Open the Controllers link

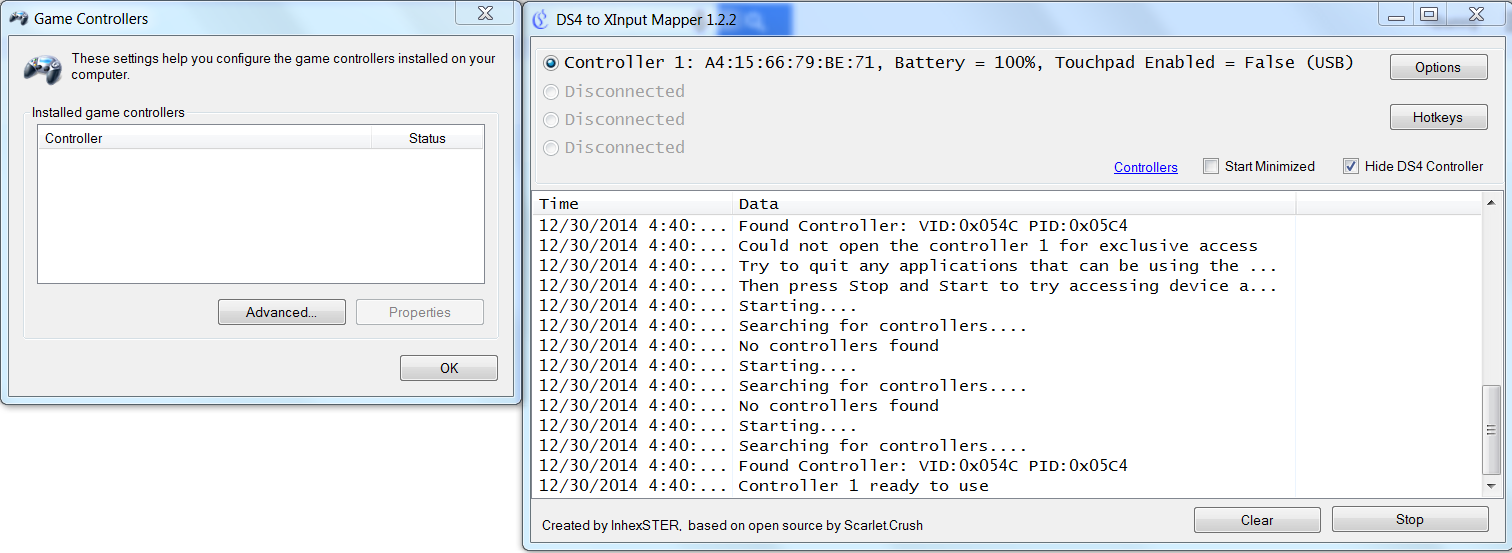(x=1146, y=167)
